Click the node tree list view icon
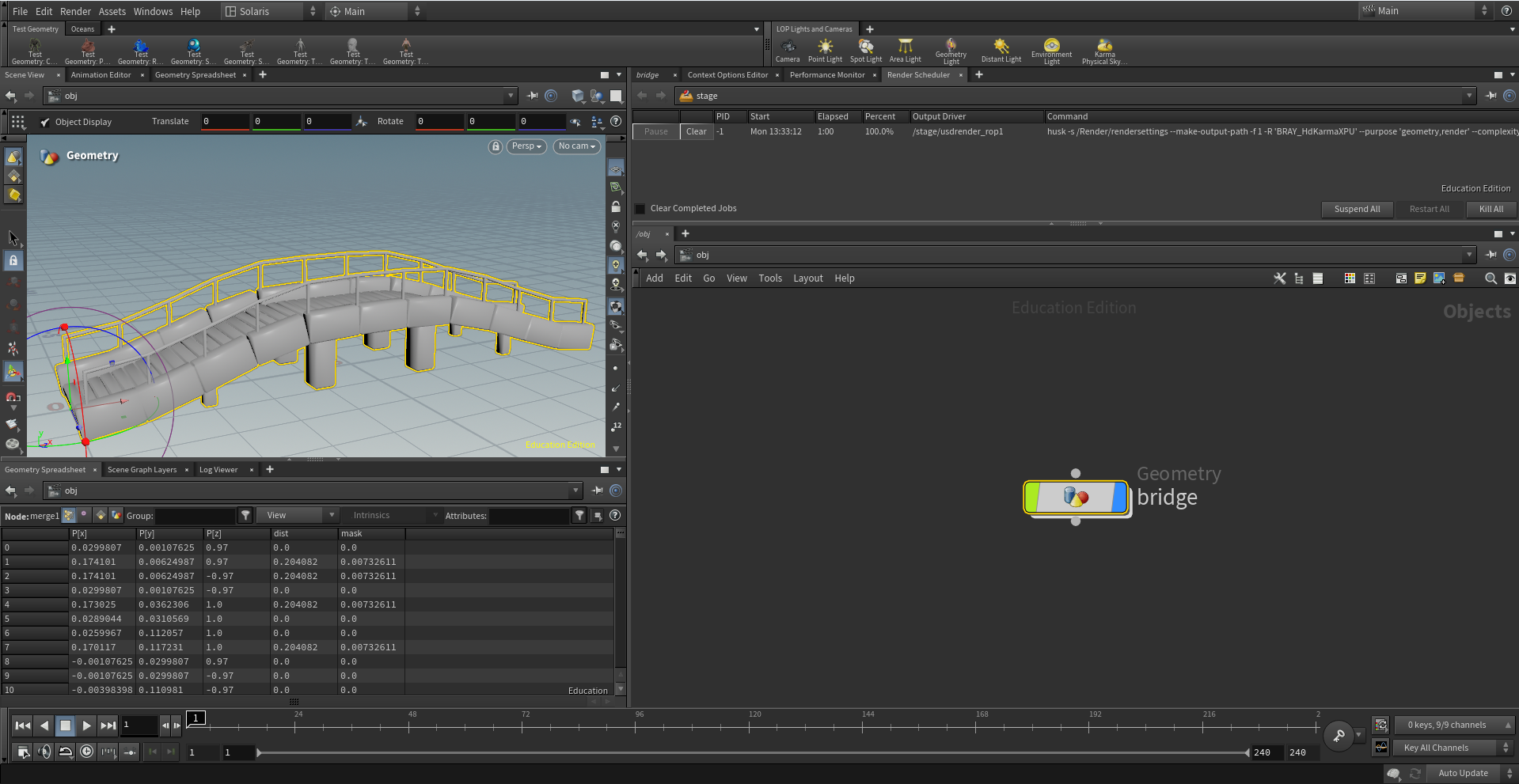1519x784 pixels. [1298, 278]
